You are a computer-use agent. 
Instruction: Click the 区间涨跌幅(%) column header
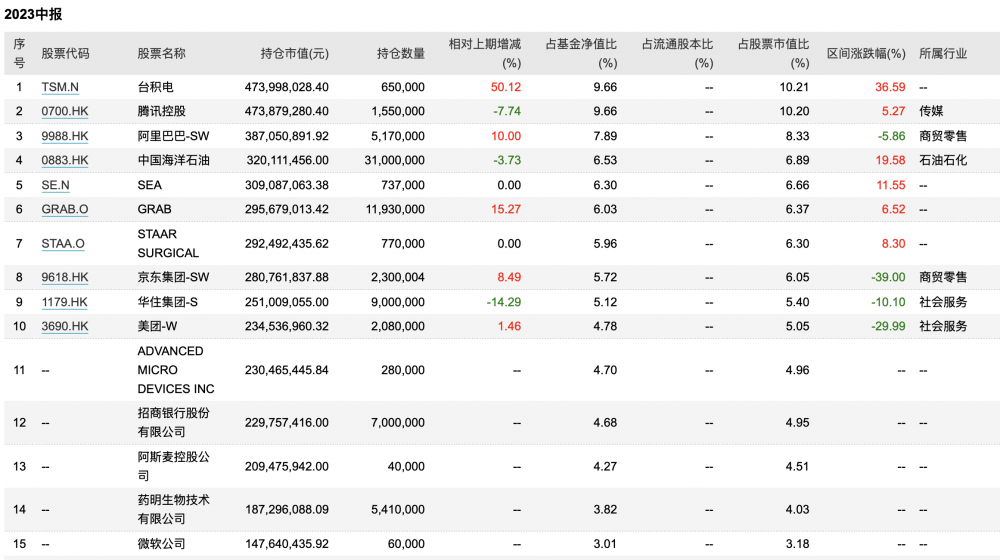866,54
